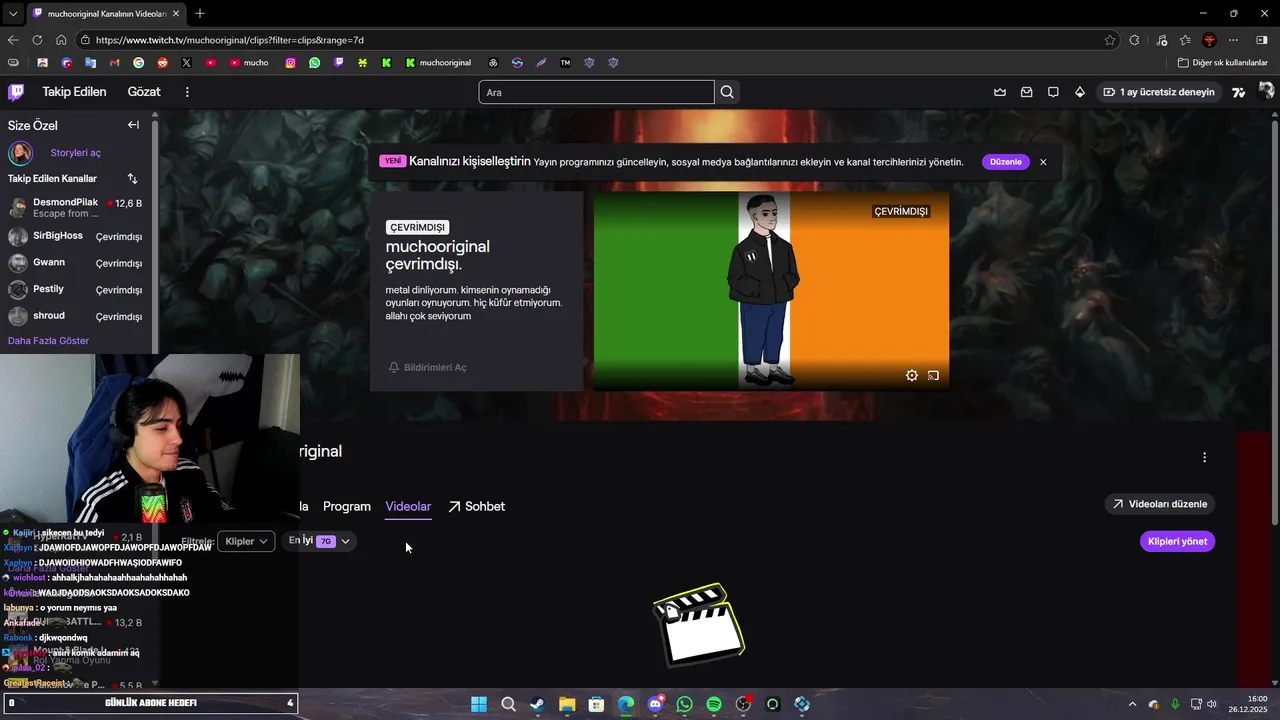Viewport: 1280px width, 720px height.
Task: Click Videoları düzenle button
Action: click(x=1160, y=504)
